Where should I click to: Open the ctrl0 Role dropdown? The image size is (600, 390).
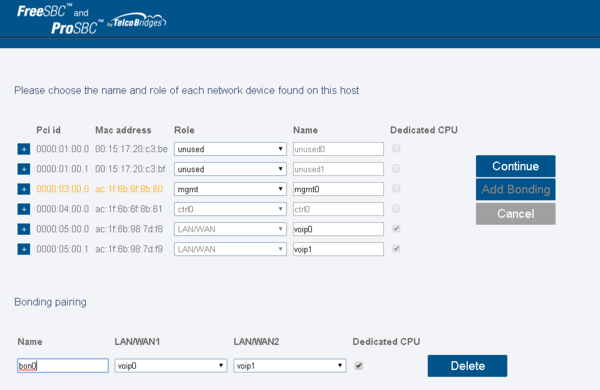(230, 209)
